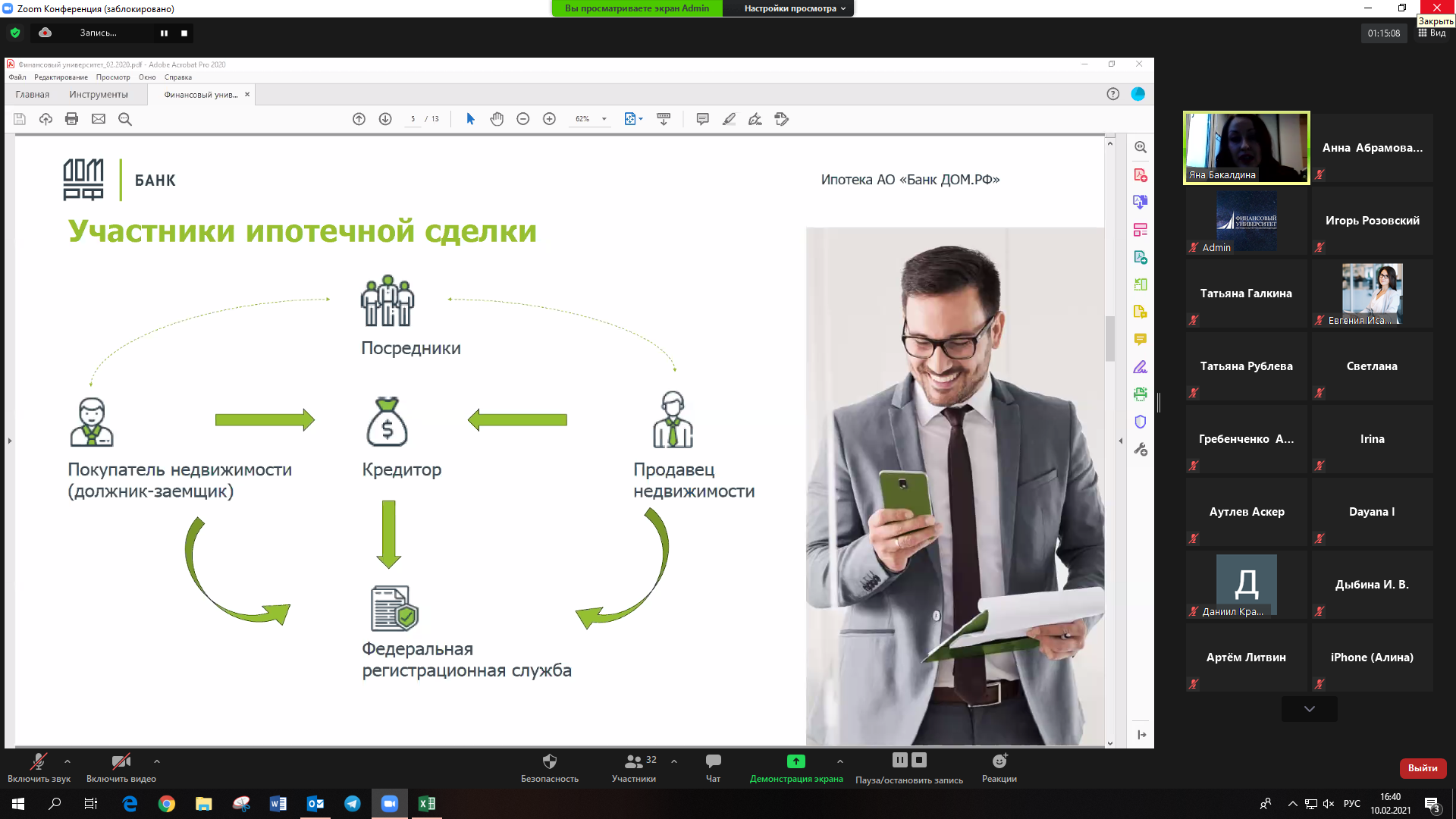Pause the recording in the top bar
Image resolution: width=1456 pixels, height=819 pixels.
pos(164,33)
